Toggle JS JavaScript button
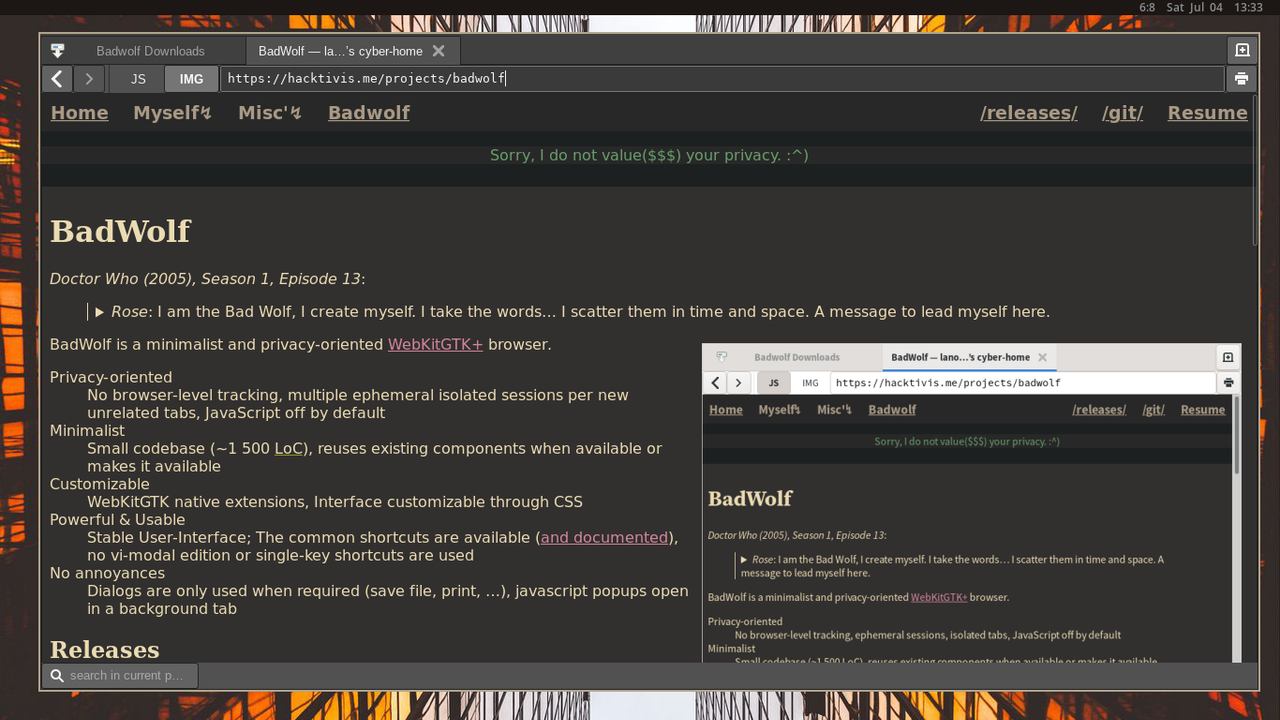The height and width of the screenshot is (720, 1280). tap(139, 79)
